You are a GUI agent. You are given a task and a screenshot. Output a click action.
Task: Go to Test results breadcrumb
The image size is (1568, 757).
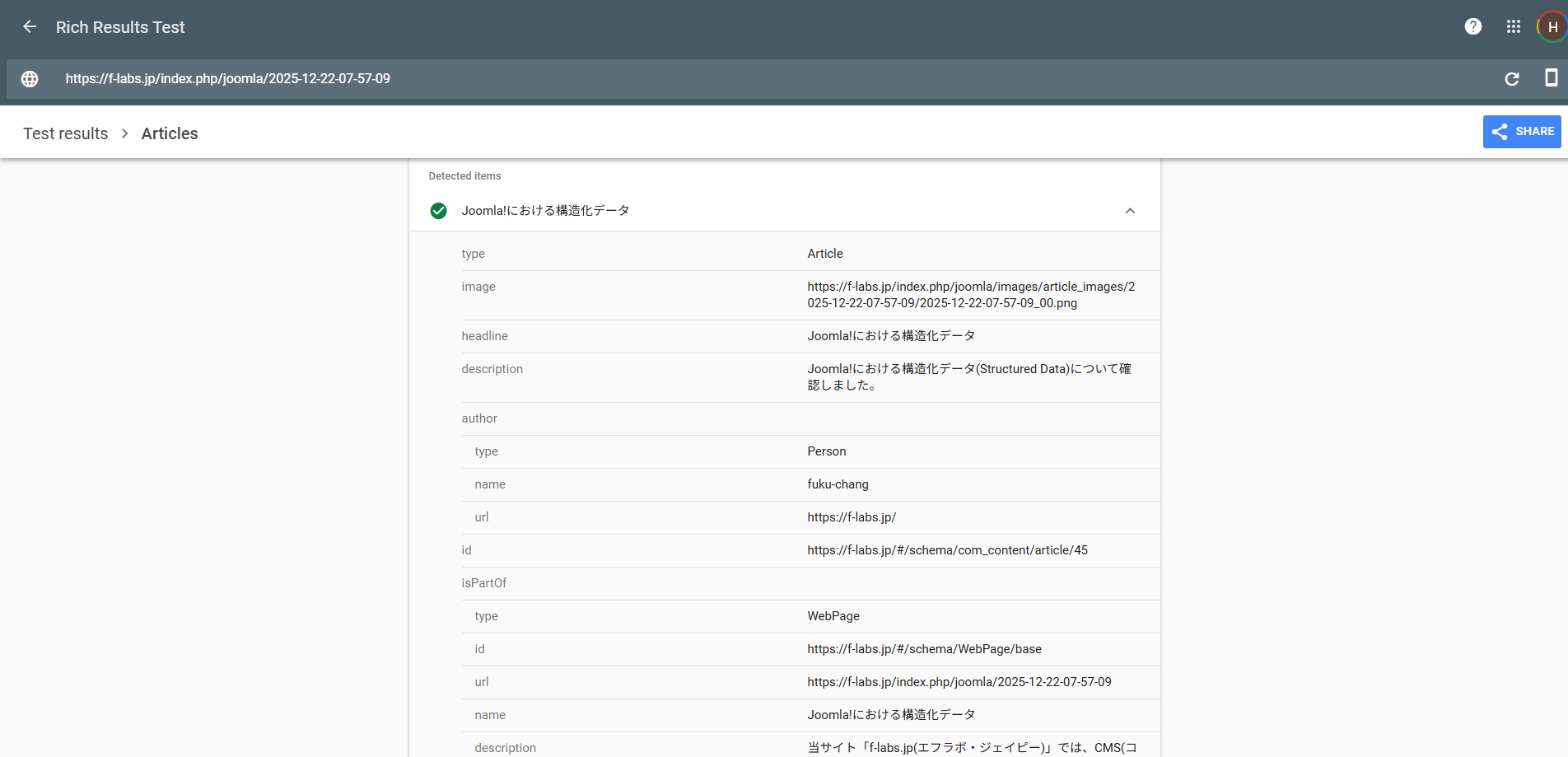tap(66, 133)
